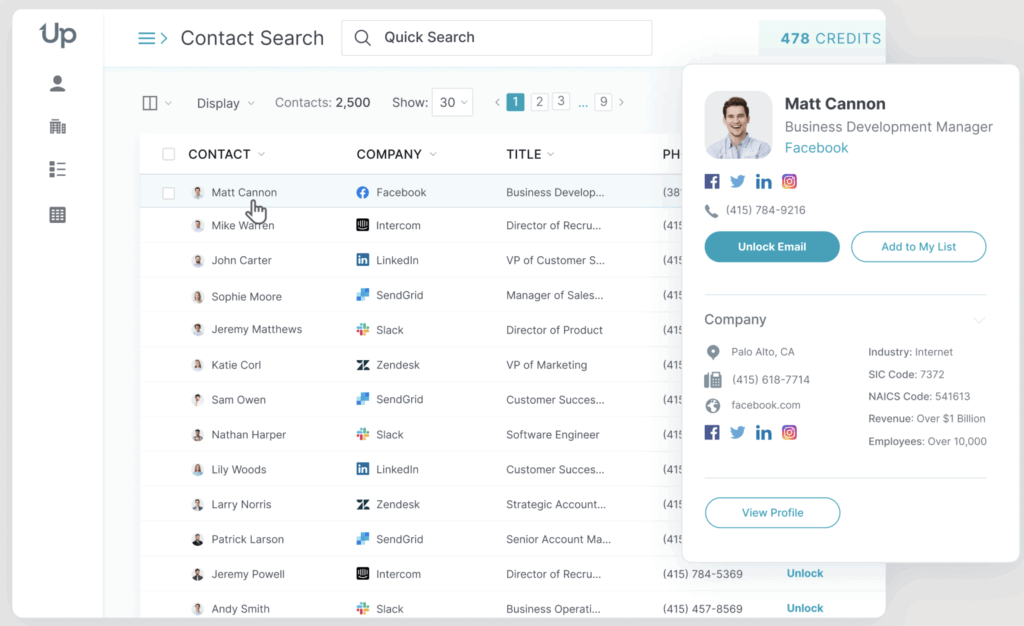This screenshot has width=1024, height=626.
Task: Click the table grid icon in sidebar
Action: point(58,214)
